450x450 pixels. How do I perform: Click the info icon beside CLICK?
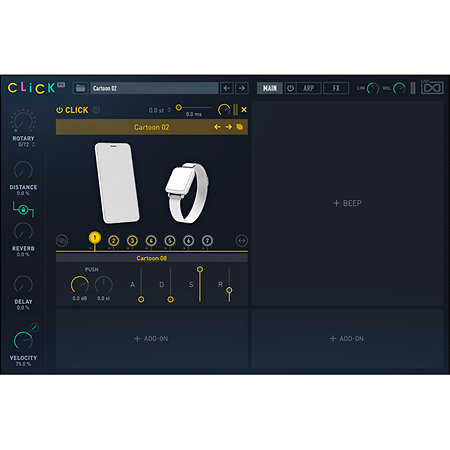(x=96, y=110)
